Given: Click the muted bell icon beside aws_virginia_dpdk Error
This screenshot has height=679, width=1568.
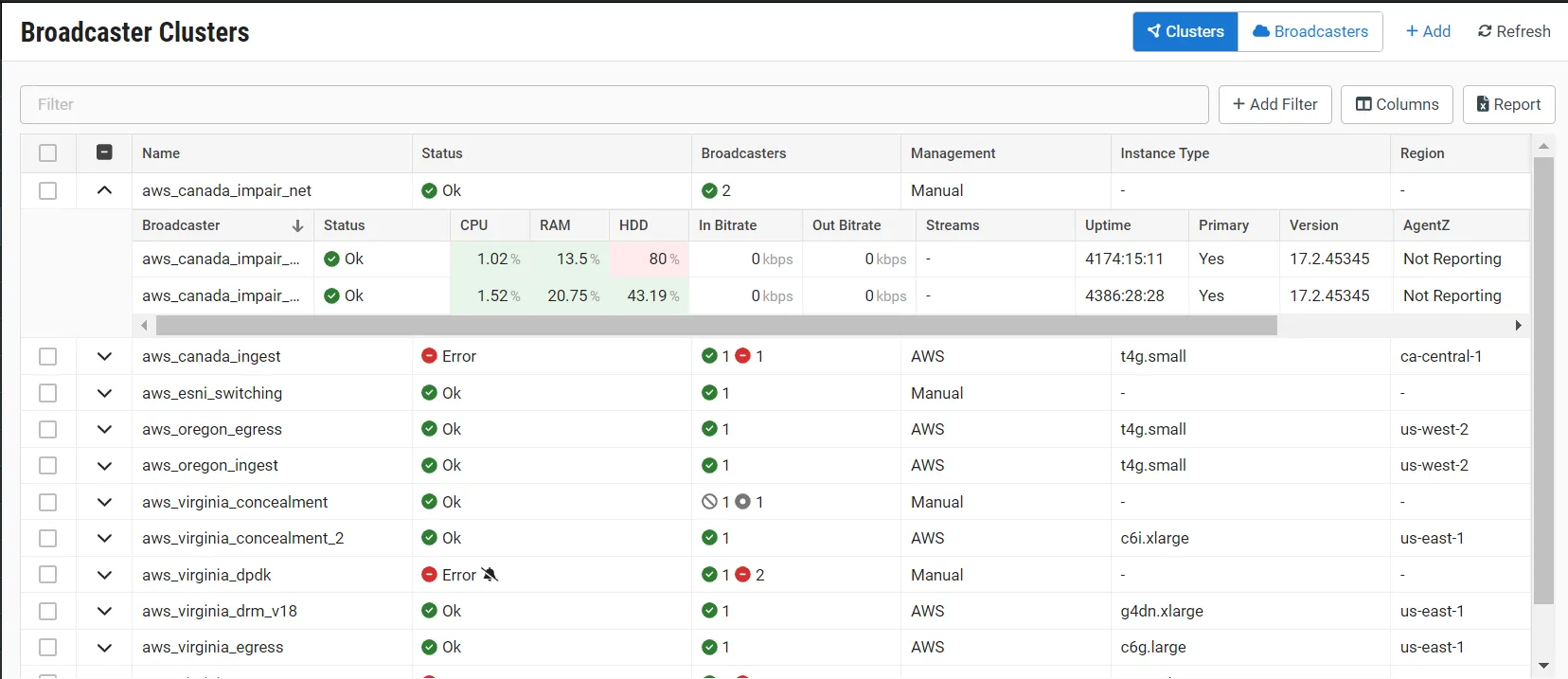Looking at the screenshot, I should point(490,575).
